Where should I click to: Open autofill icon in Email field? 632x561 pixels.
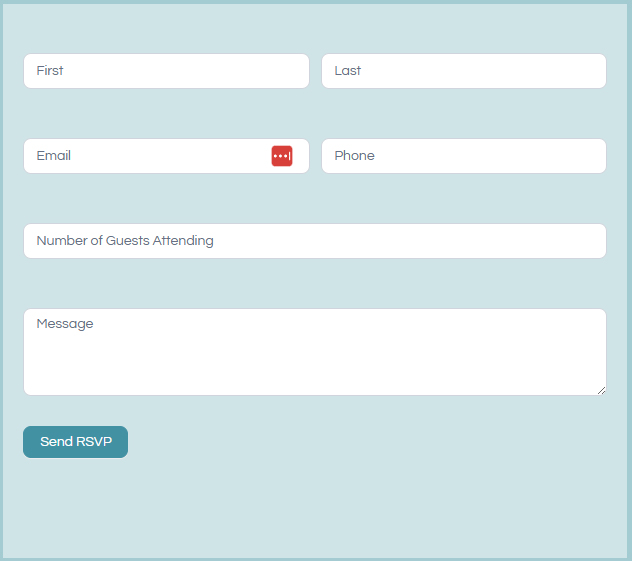point(281,156)
